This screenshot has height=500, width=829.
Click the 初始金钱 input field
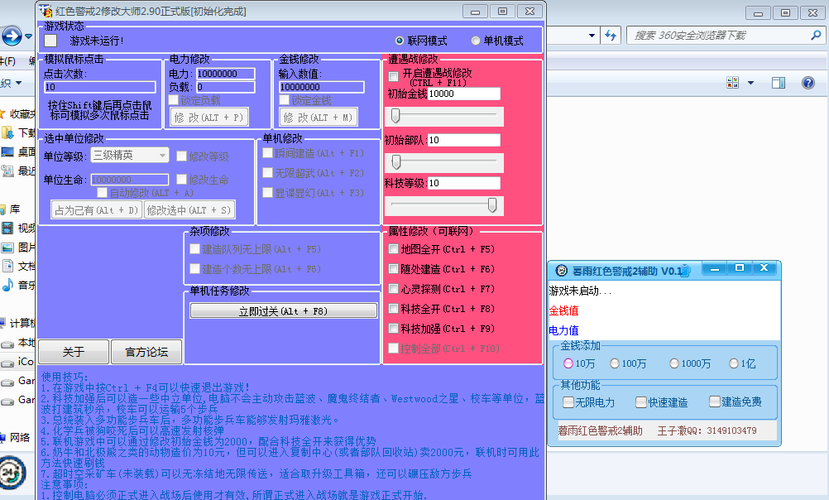tap(463, 94)
